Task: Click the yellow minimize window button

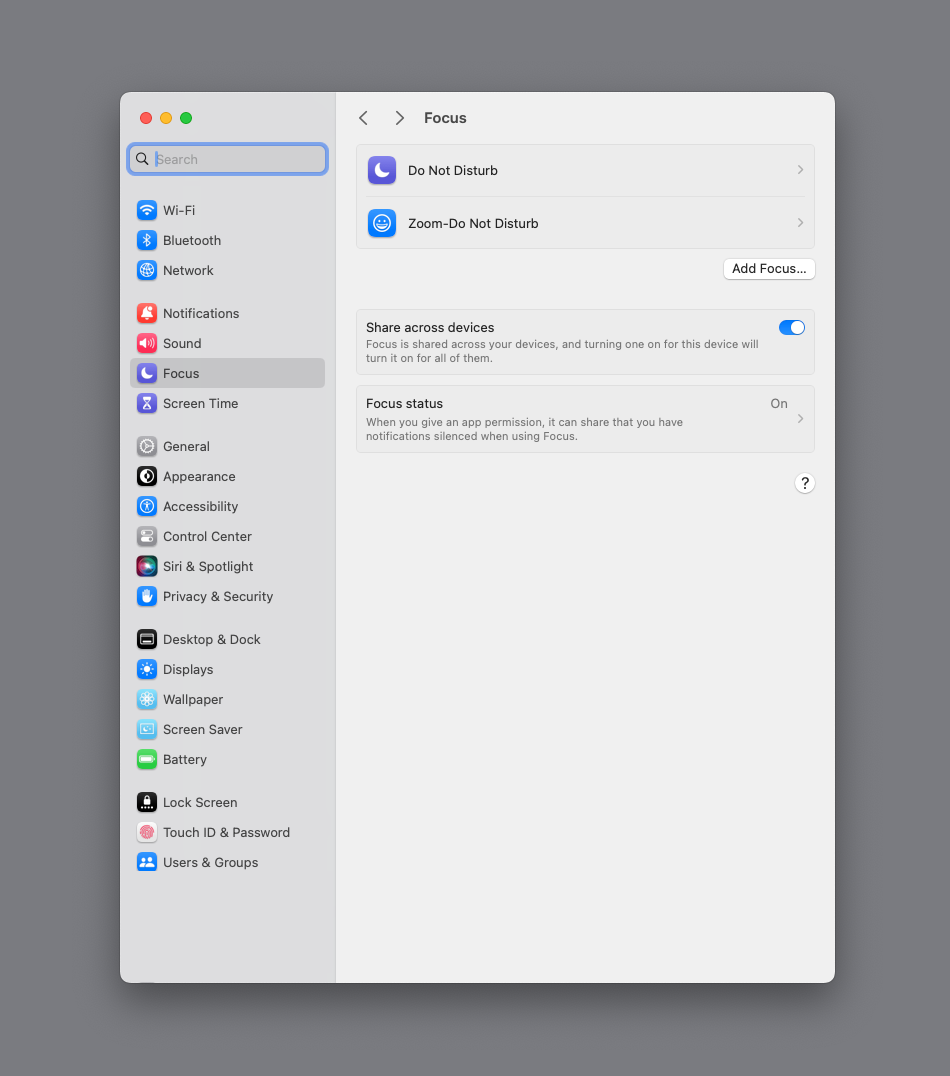Action: [x=166, y=118]
